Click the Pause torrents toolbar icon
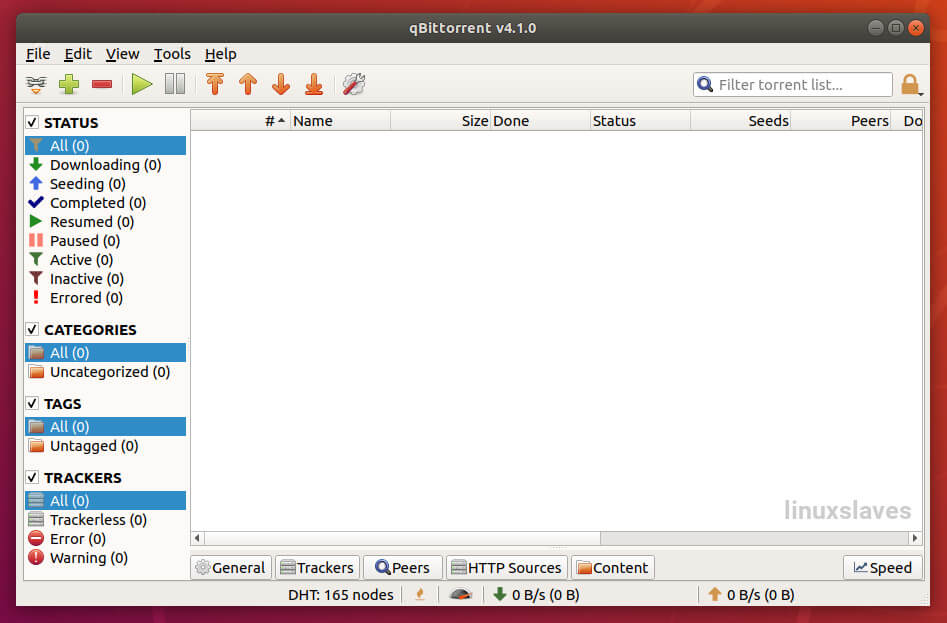The width and height of the screenshot is (947, 623). click(x=175, y=84)
